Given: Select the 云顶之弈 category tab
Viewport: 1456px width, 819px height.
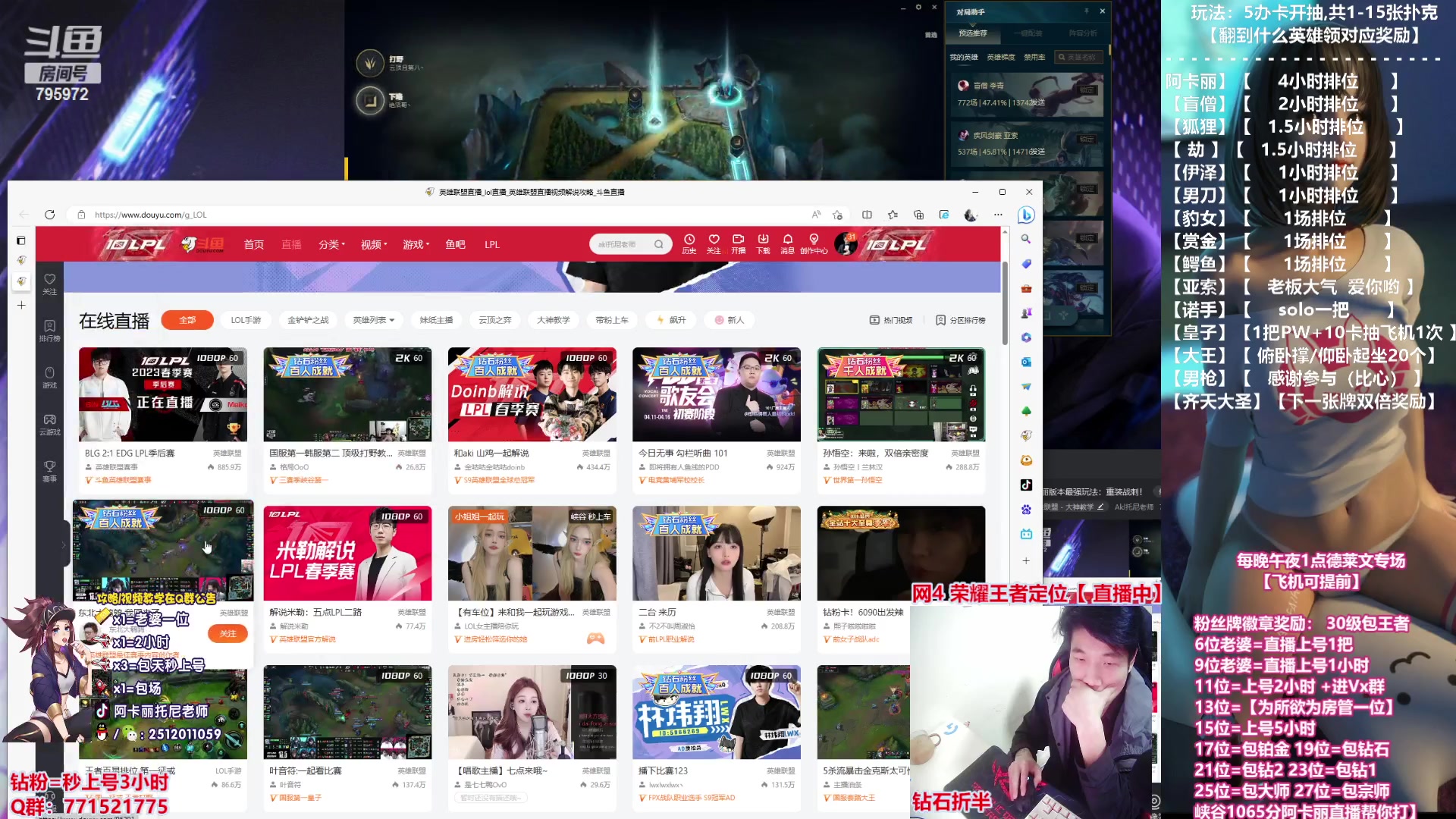Looking at the screenshot, I should point(494,320).
